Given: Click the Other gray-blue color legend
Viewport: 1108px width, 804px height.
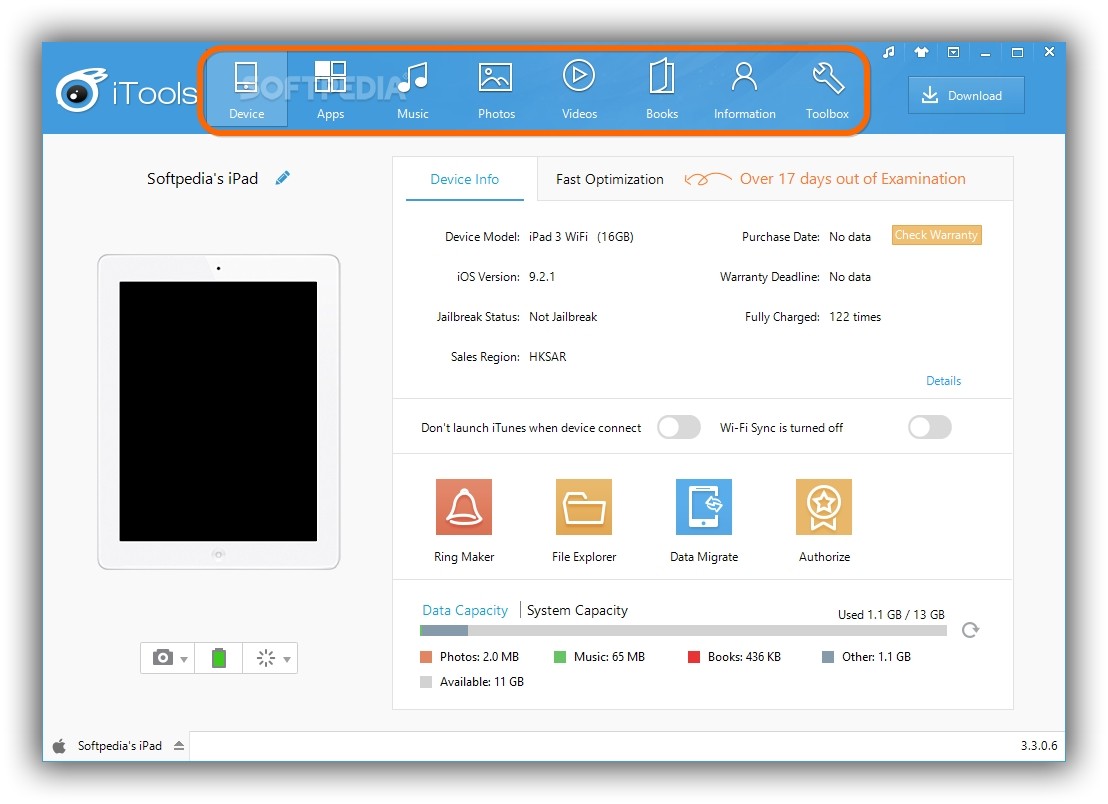Looking at the screenshot, I should [828, 657].
